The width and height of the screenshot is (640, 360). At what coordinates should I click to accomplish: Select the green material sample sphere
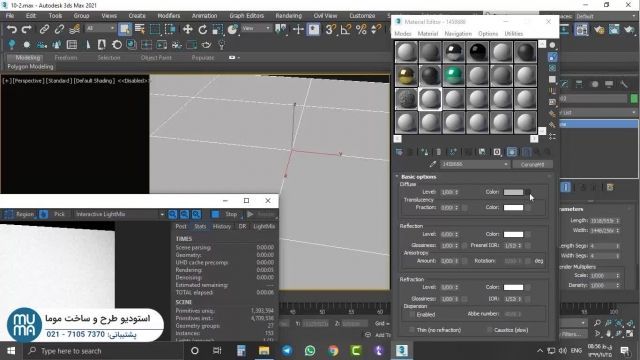coord(453,75)
